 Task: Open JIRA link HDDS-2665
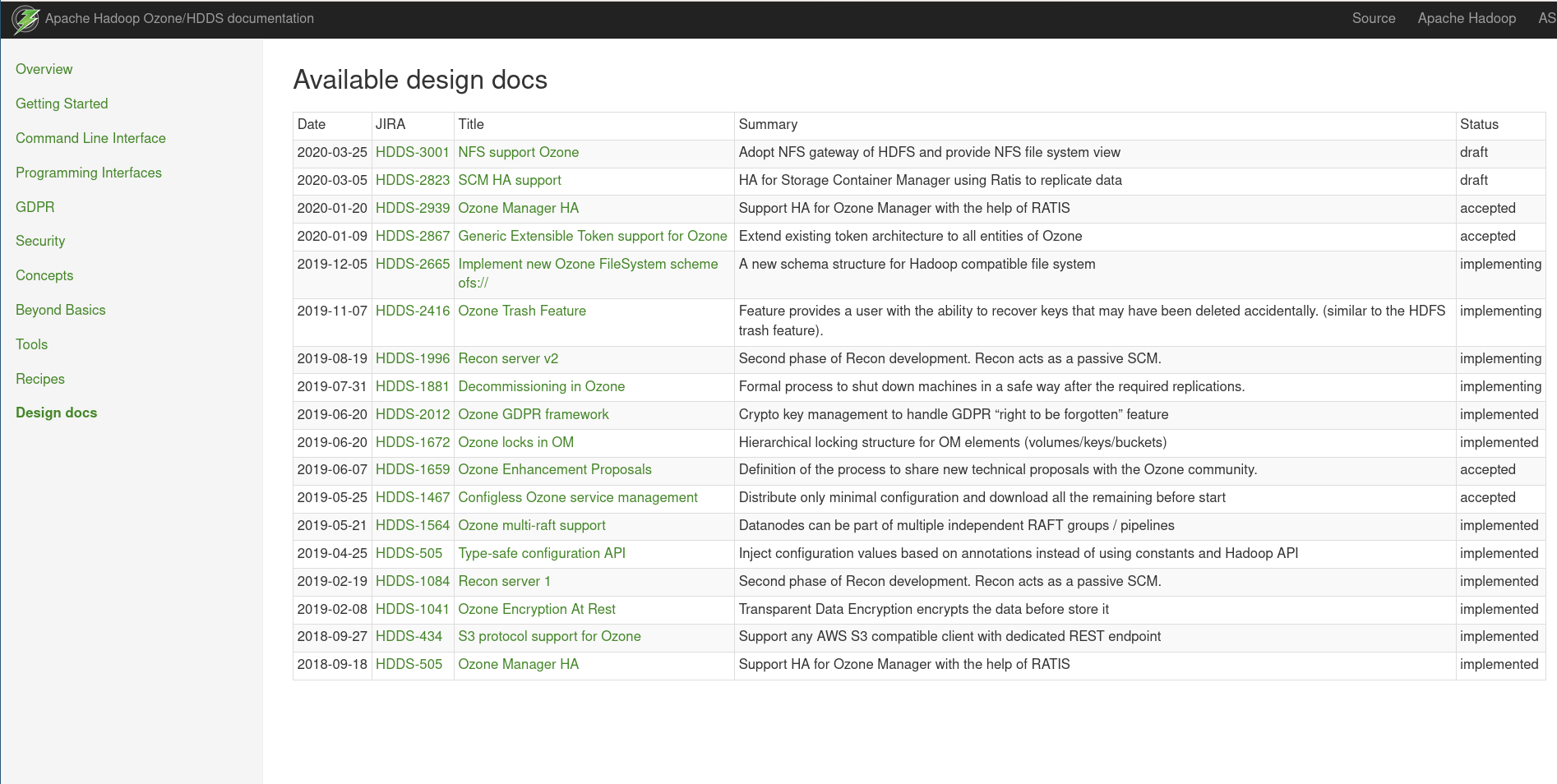413,264
